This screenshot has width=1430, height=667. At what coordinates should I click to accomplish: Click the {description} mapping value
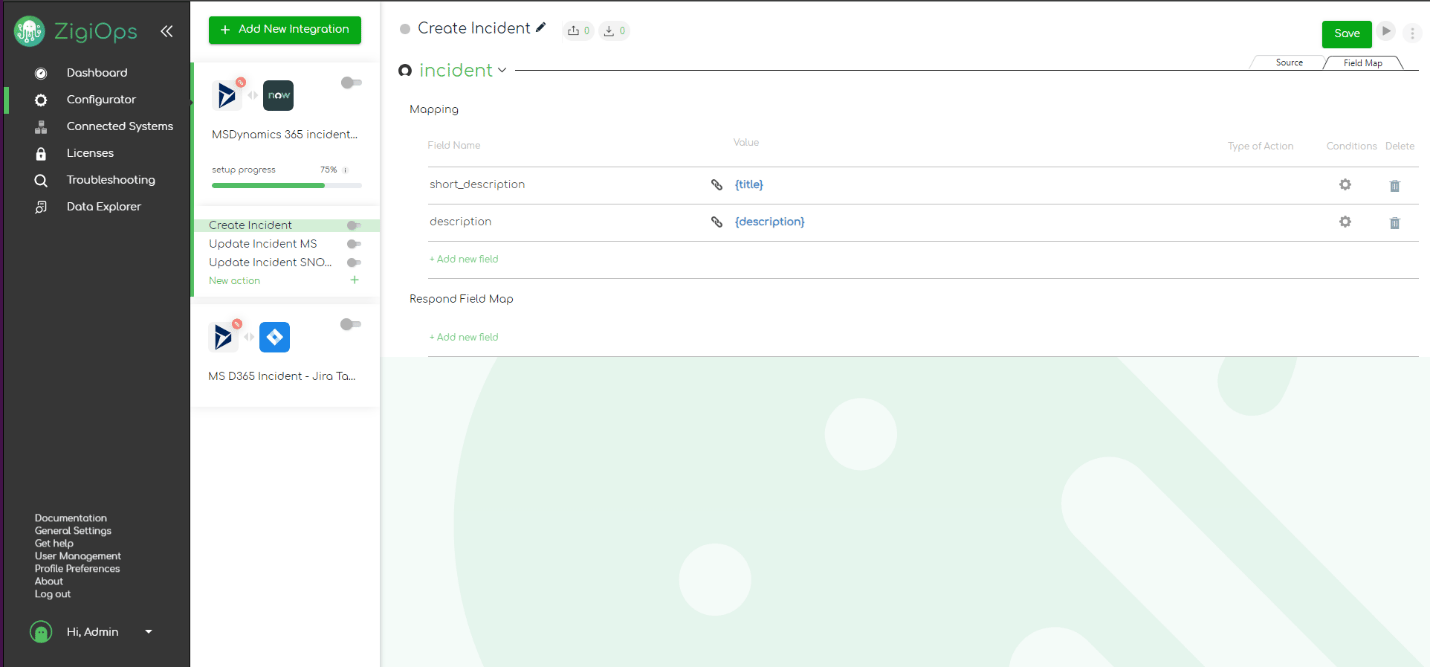click(x=770, y=222)
